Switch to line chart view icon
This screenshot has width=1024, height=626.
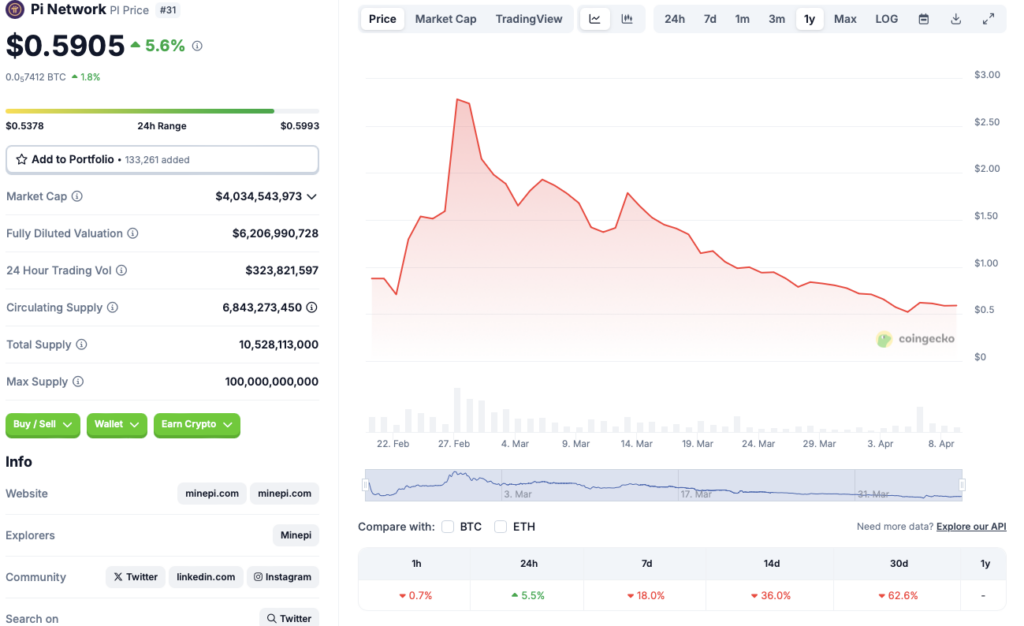595,19
